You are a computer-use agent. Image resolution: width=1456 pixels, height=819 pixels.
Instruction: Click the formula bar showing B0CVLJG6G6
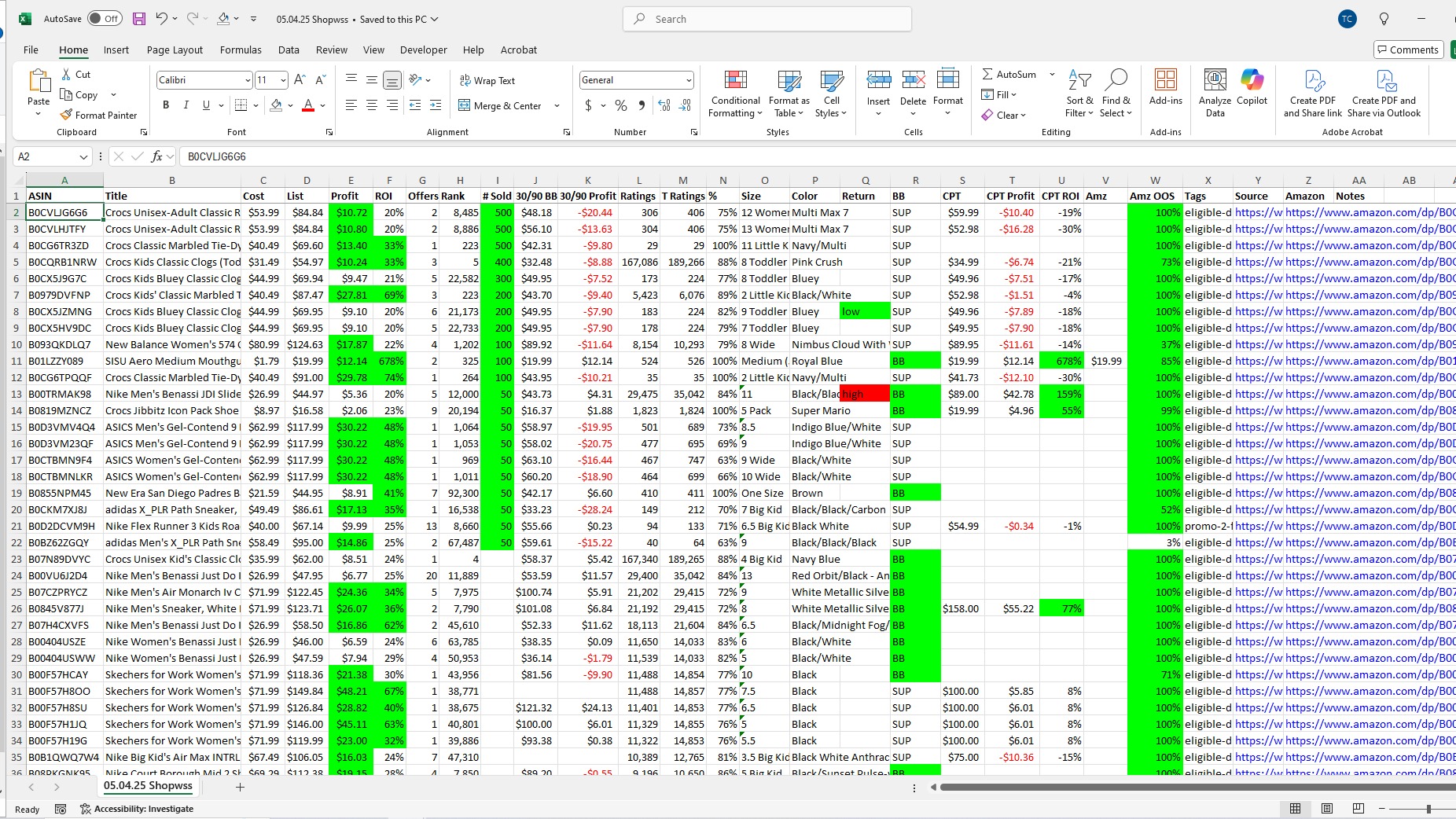point(818,156)
